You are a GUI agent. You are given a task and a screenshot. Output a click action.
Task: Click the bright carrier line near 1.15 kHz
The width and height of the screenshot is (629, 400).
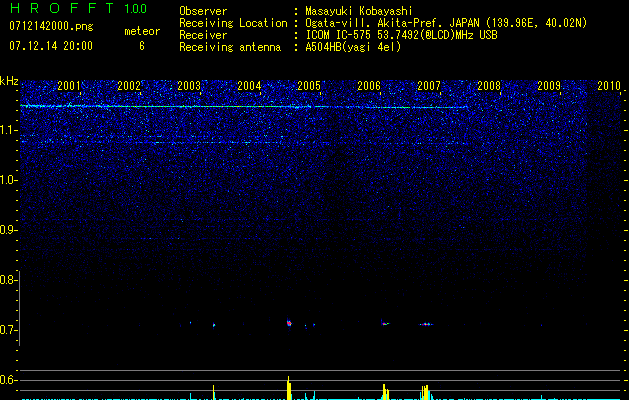click(244, 106)
